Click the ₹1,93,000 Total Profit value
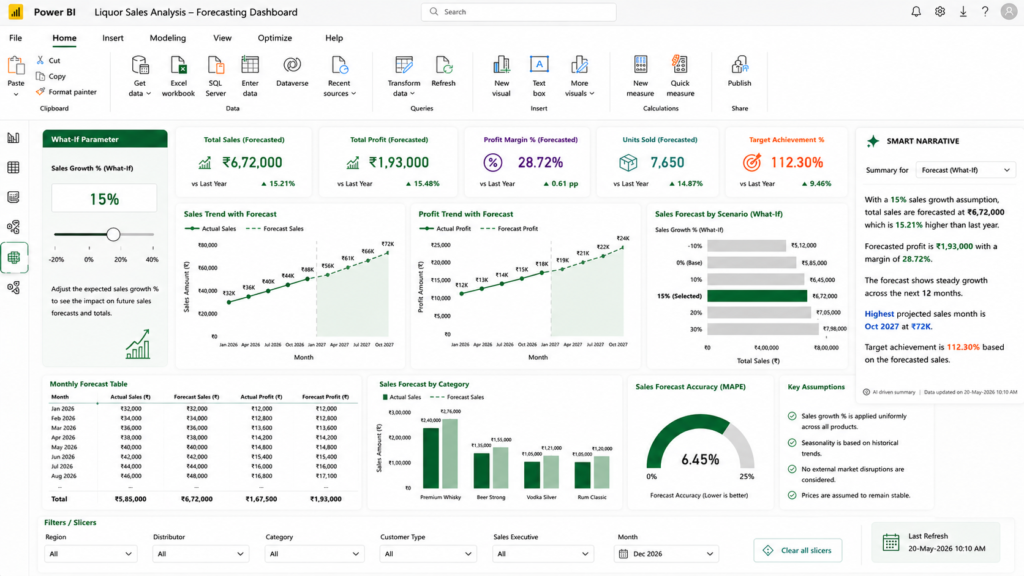This screenshot has height=576, width=1024. tap(398, 162)
